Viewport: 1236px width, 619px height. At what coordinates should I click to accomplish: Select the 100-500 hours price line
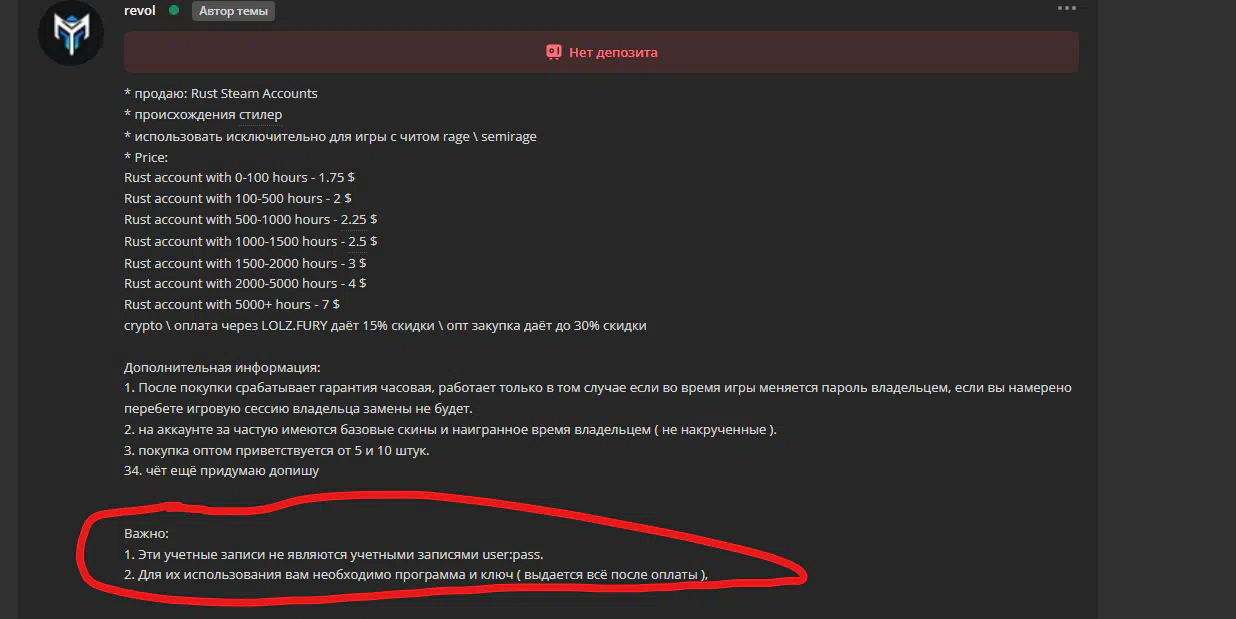point(238,198)
